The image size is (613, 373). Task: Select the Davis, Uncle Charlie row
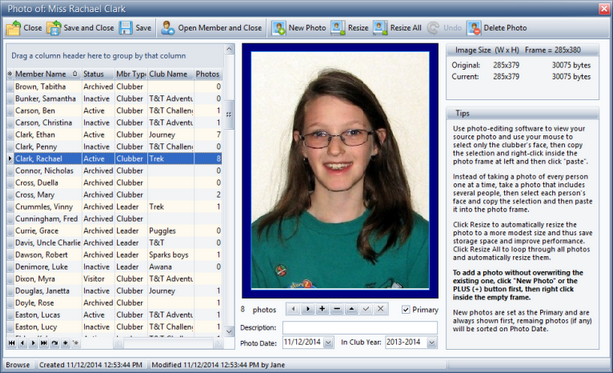[115, 243]
